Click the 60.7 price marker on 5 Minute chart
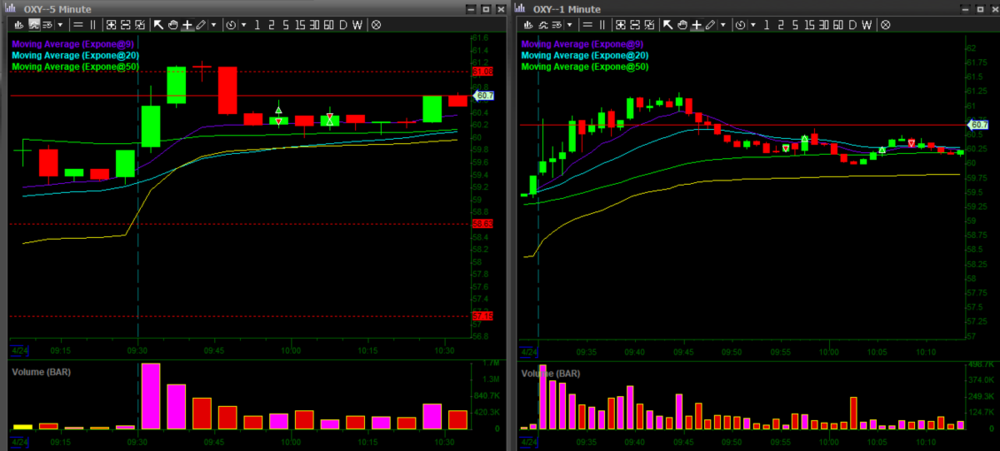The height and width of the screenshot is (451, 1000). tap(483, 96)
